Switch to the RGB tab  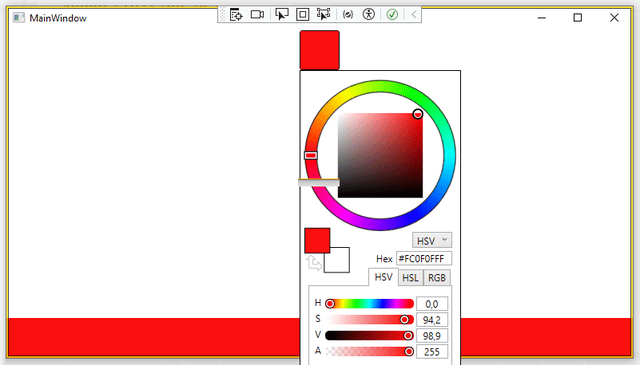(x=437, y=278)
